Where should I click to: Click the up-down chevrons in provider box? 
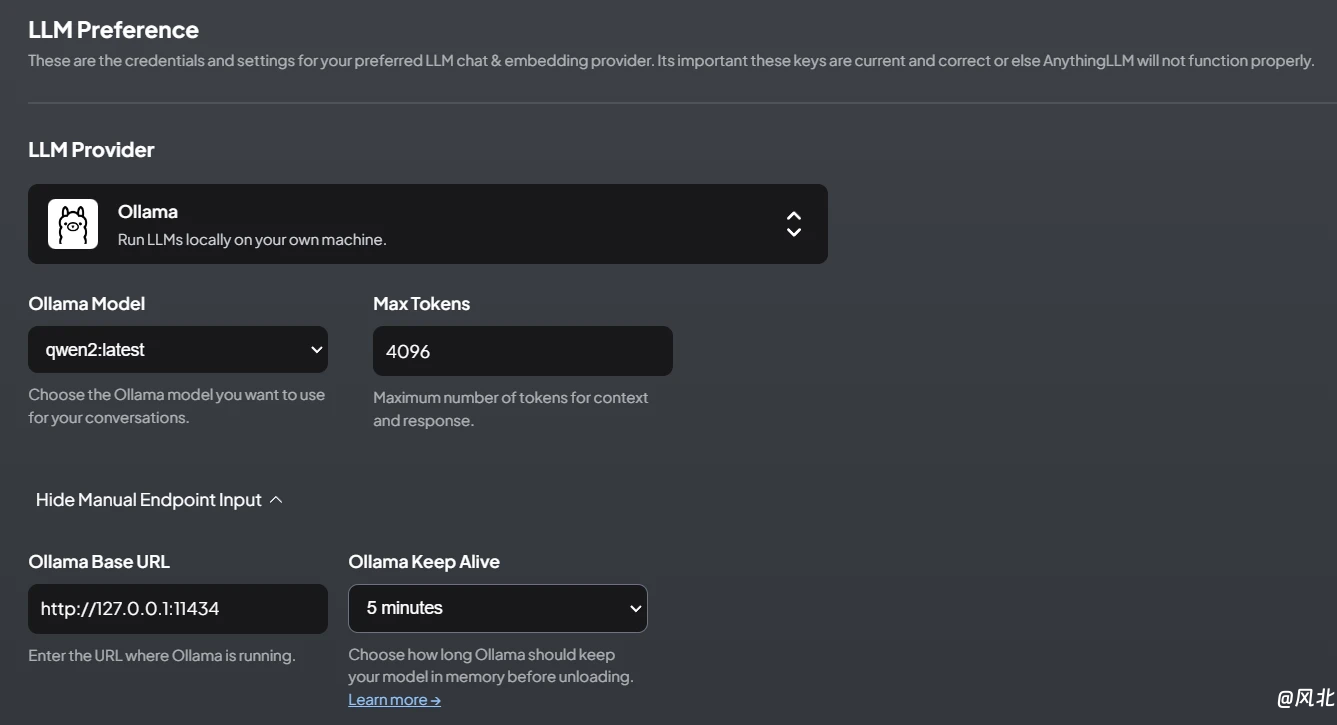point(793,224)
